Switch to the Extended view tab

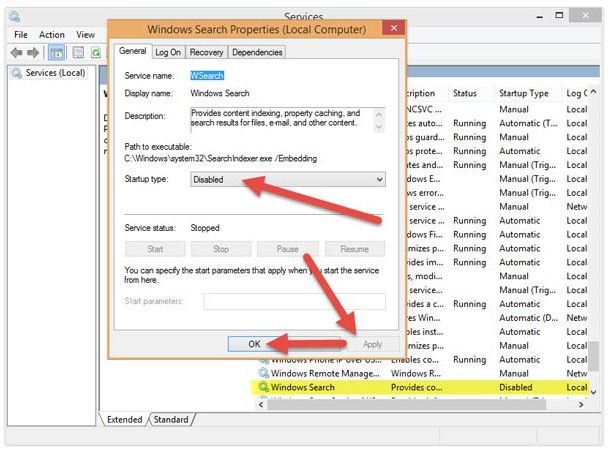coord(125,419)
